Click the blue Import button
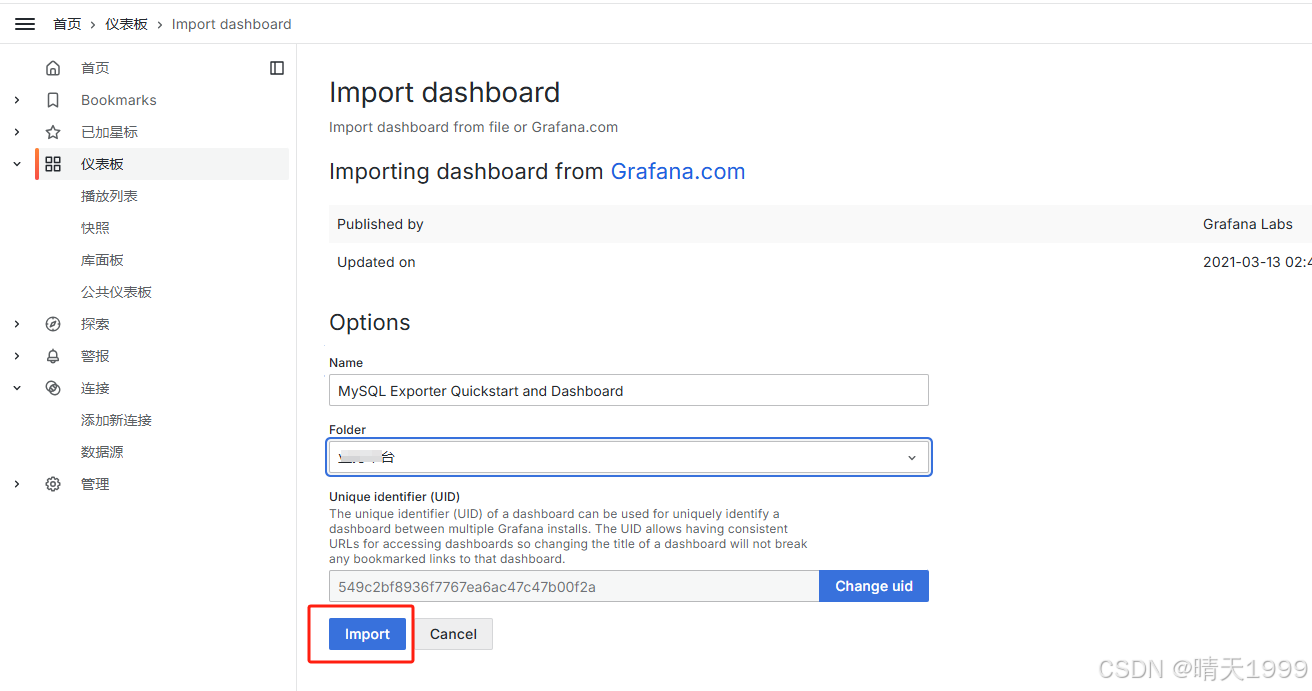This screenshot has width=1312, height=691. pyautogui.click(x=367, y=634)
